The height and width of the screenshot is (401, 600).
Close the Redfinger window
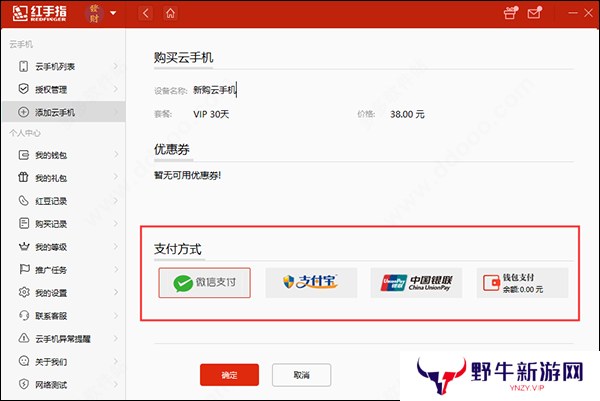[x=589, y=13]
